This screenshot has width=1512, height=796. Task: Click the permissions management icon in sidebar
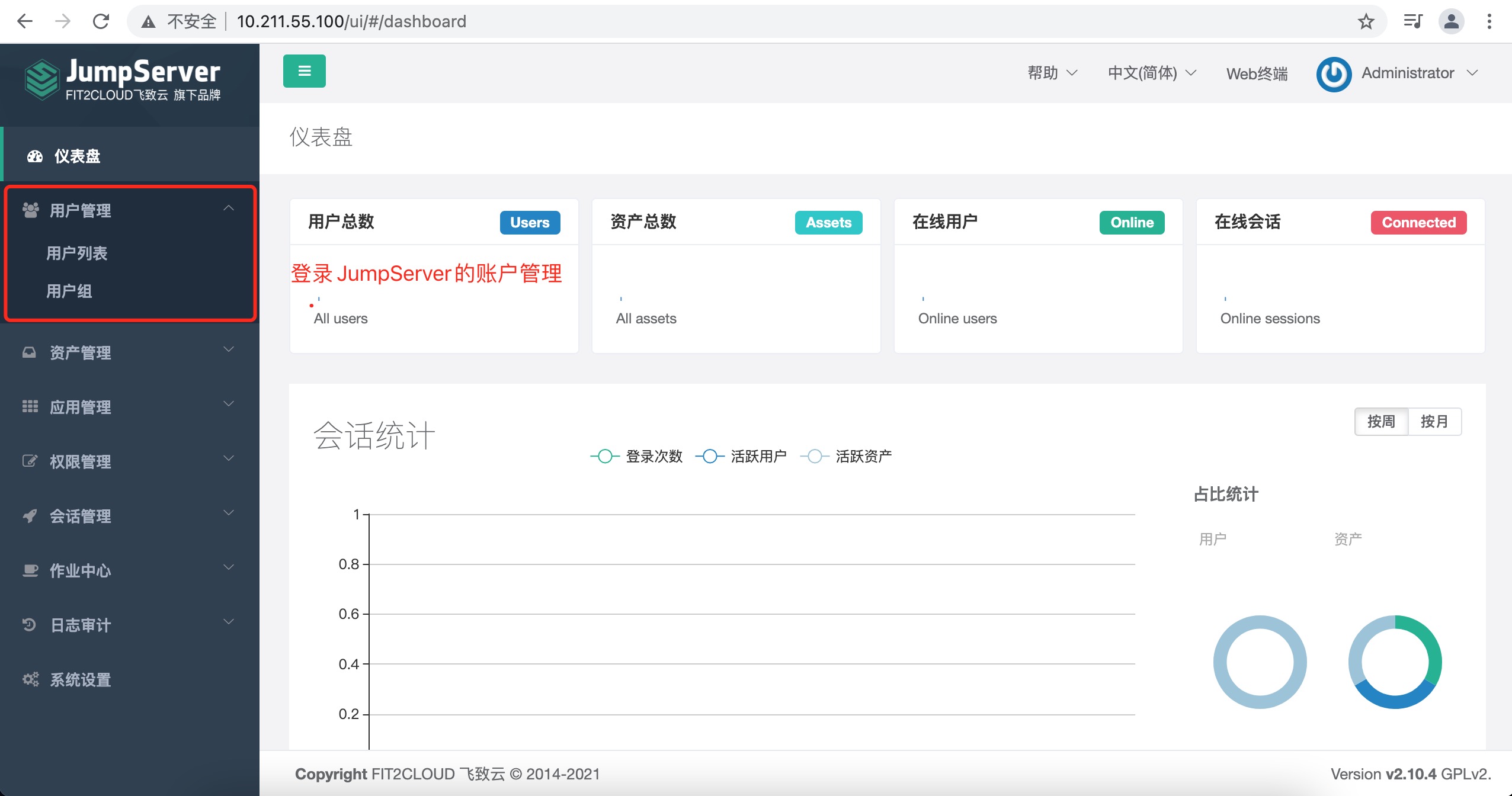click(26, 460)
